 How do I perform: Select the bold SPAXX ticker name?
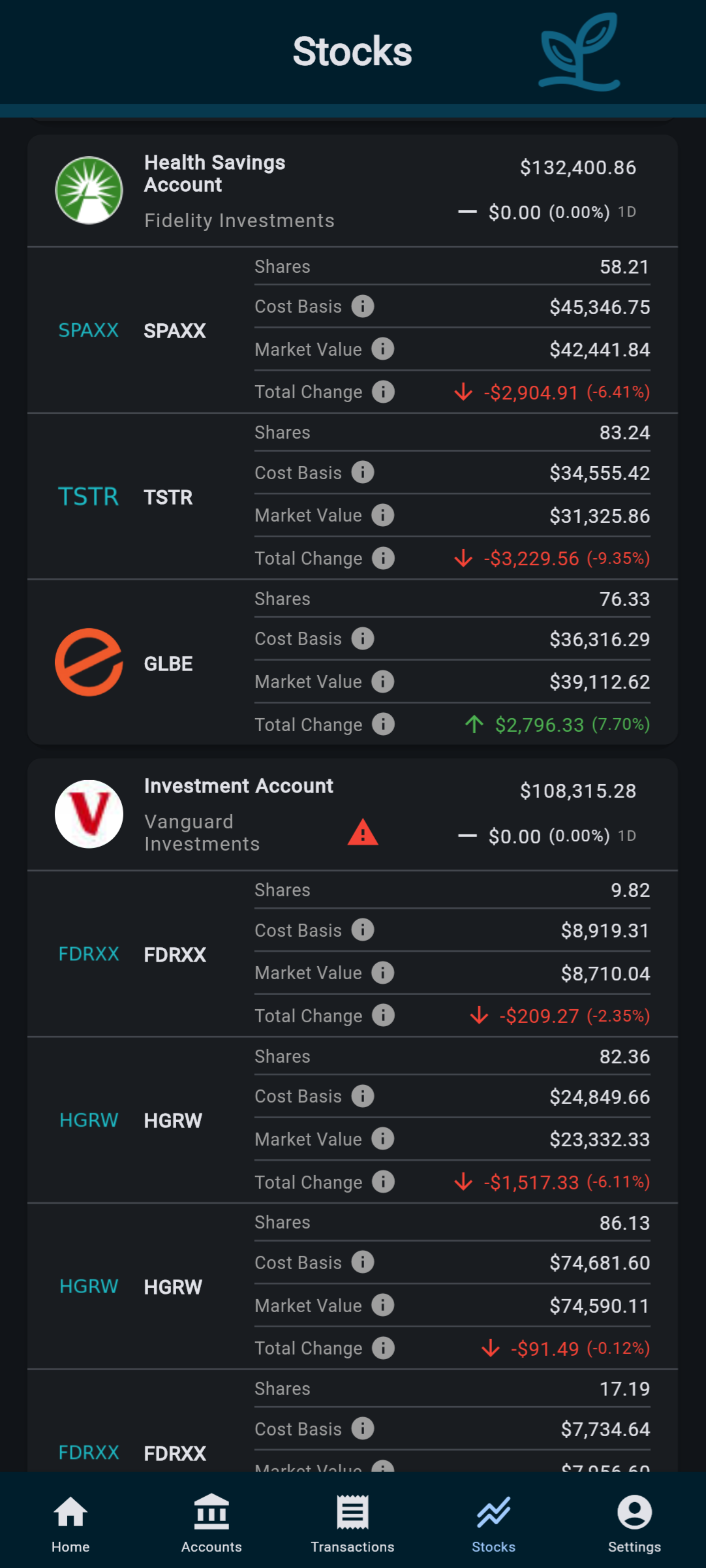[x=175, y=331]
